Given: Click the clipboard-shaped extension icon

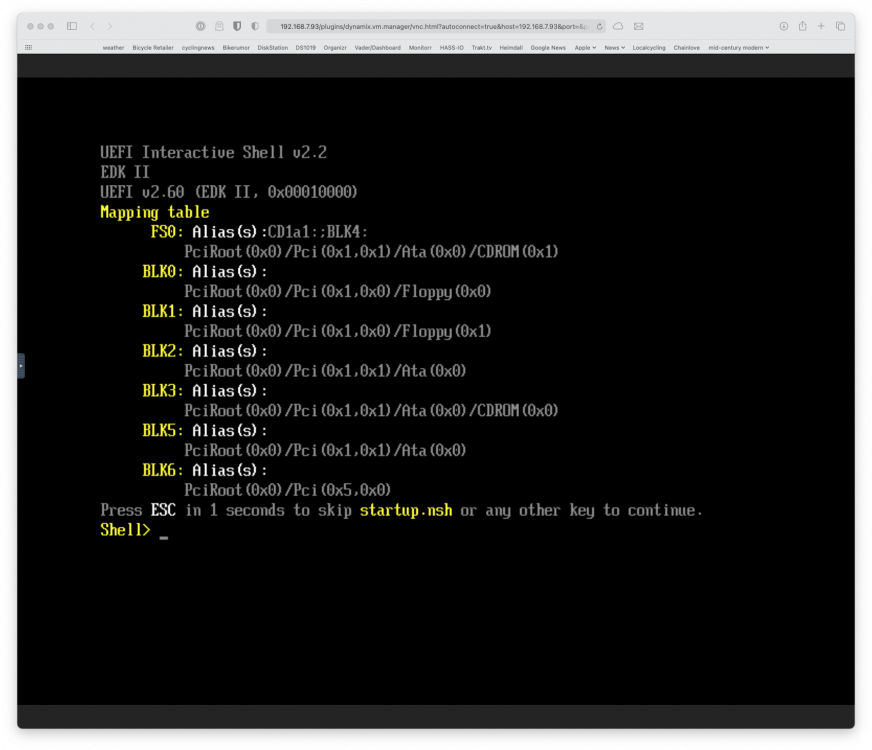Looking at the screenshot, I should (x=219, y=26).
